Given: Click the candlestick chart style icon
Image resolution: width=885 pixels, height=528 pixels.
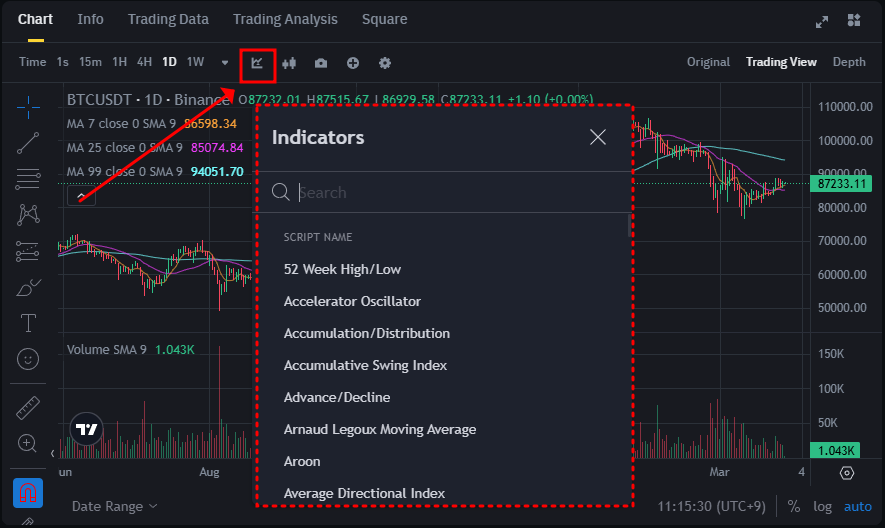Looking at the screenshot, I should [290, 63].
